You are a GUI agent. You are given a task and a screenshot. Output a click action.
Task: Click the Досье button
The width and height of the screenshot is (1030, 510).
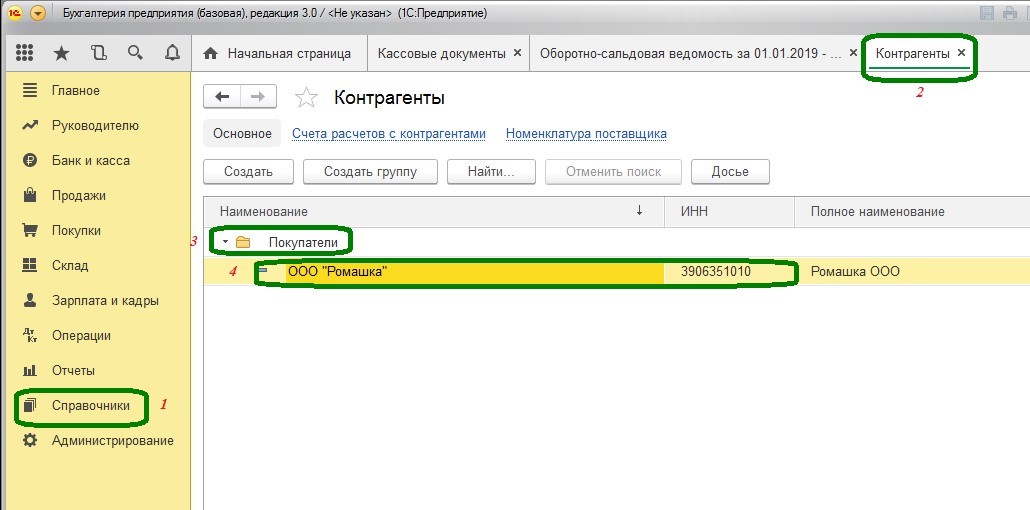730,172
